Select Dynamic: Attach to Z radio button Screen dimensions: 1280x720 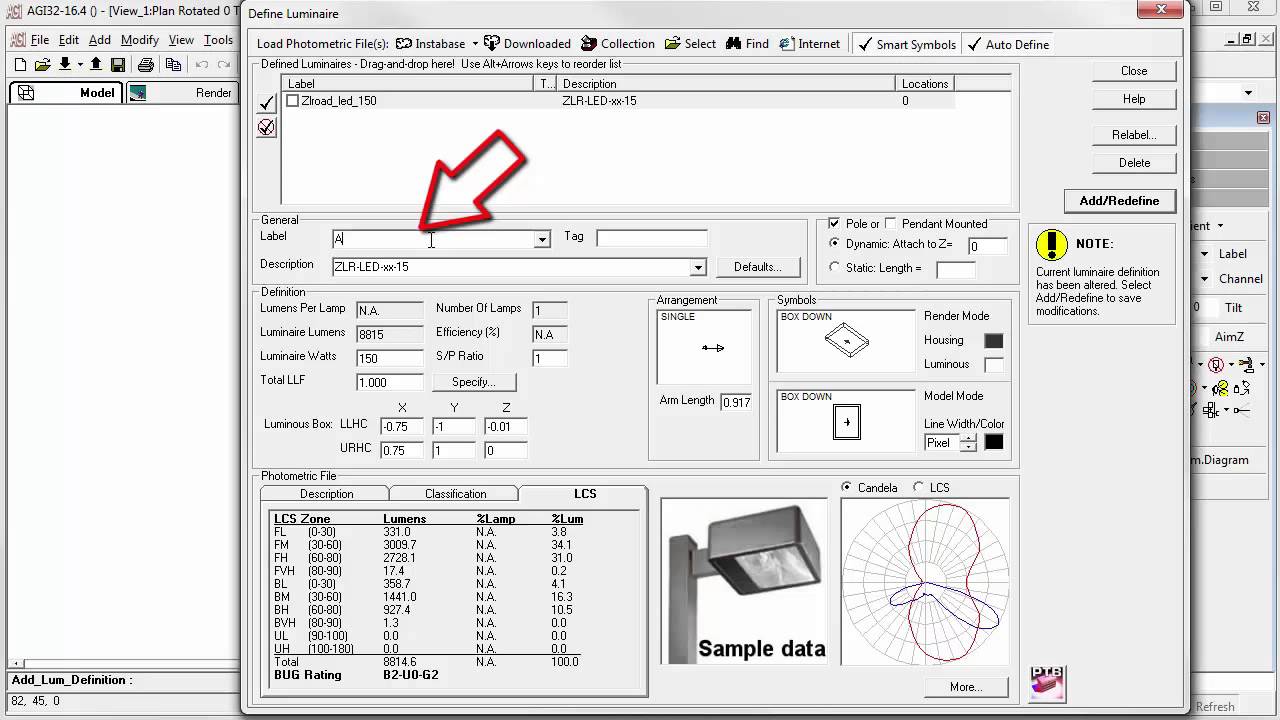click(x=836, y=244)
